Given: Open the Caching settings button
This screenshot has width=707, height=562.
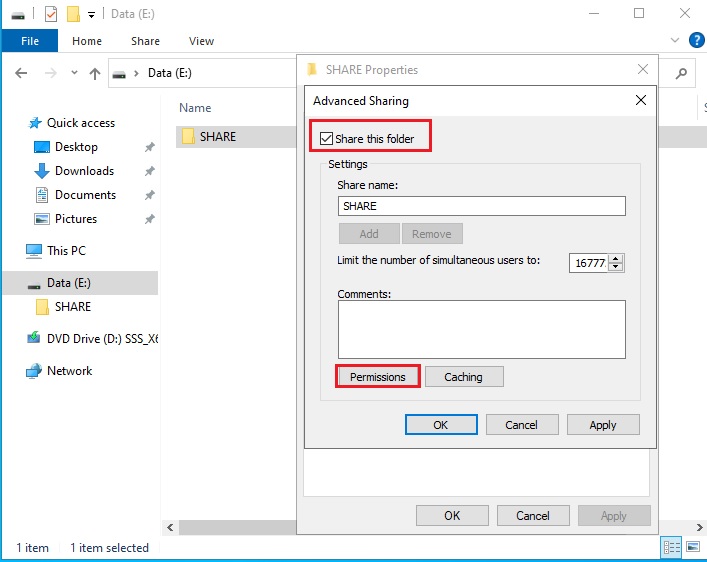Looking at the screenshot, I should click(x=464, y=377).
